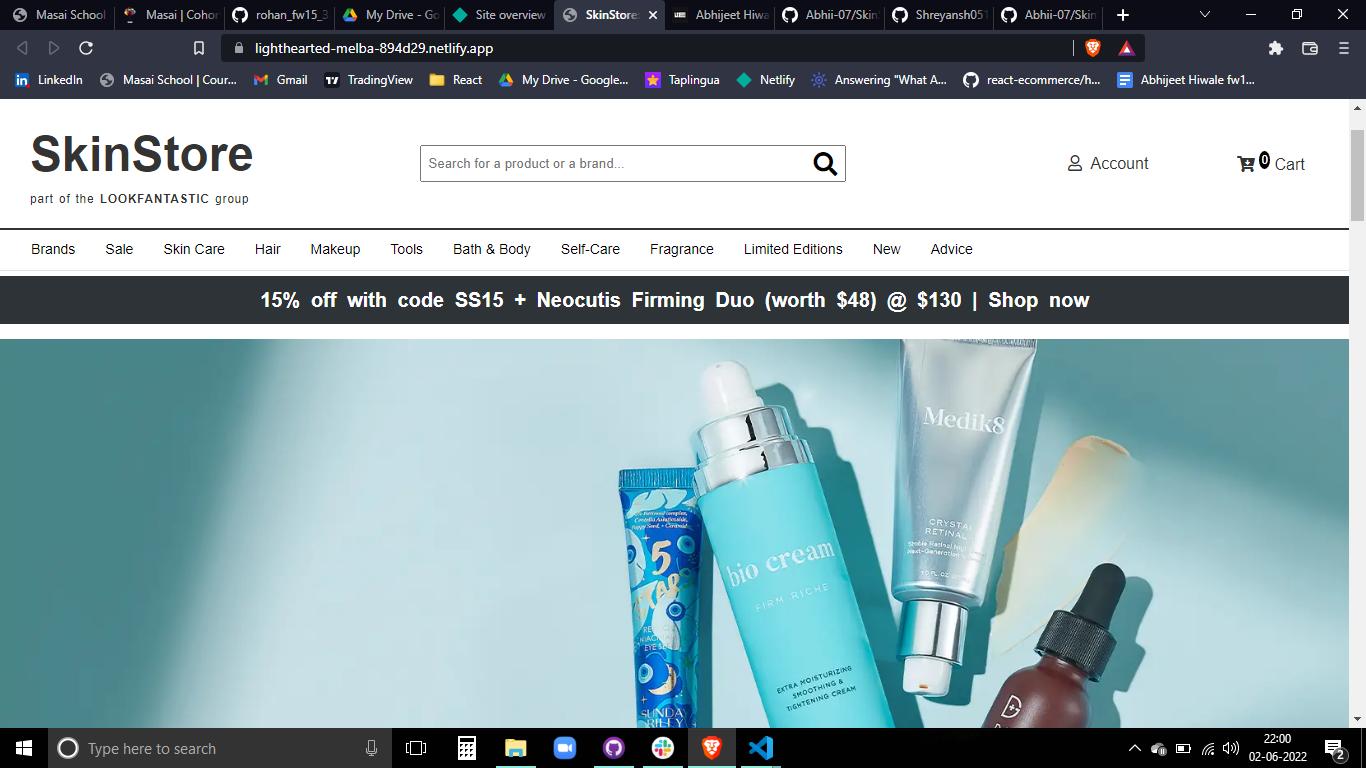Open the Self-Care menu
The image size is (1366, 768).
coord(590,249)
